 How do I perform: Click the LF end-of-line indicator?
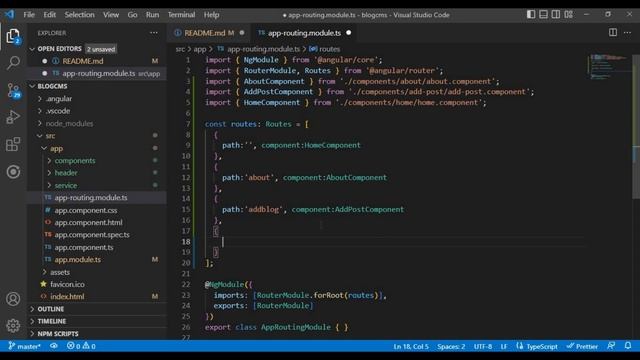click(x=504, y=346)
